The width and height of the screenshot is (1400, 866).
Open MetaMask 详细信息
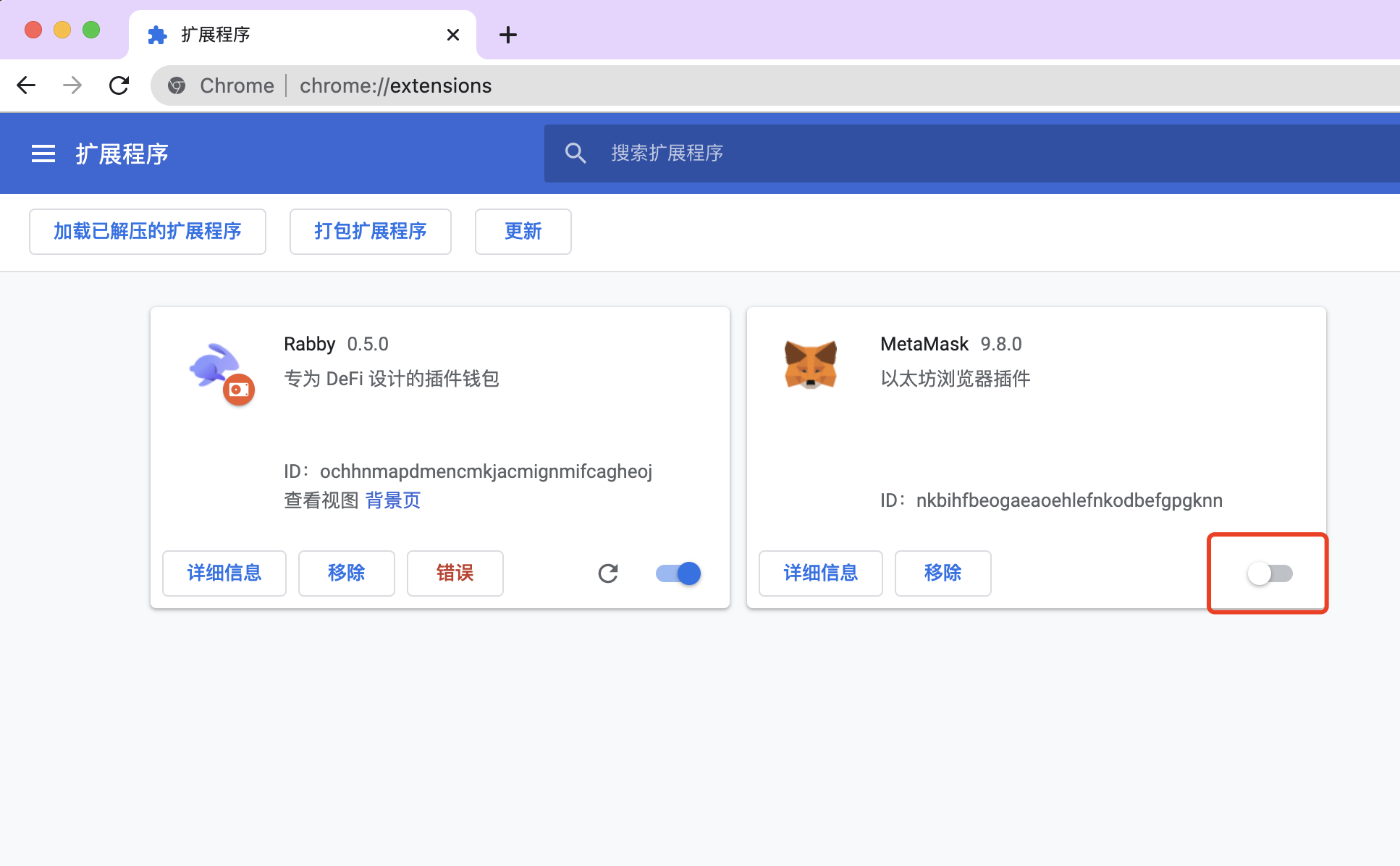[x=821, y=573]
